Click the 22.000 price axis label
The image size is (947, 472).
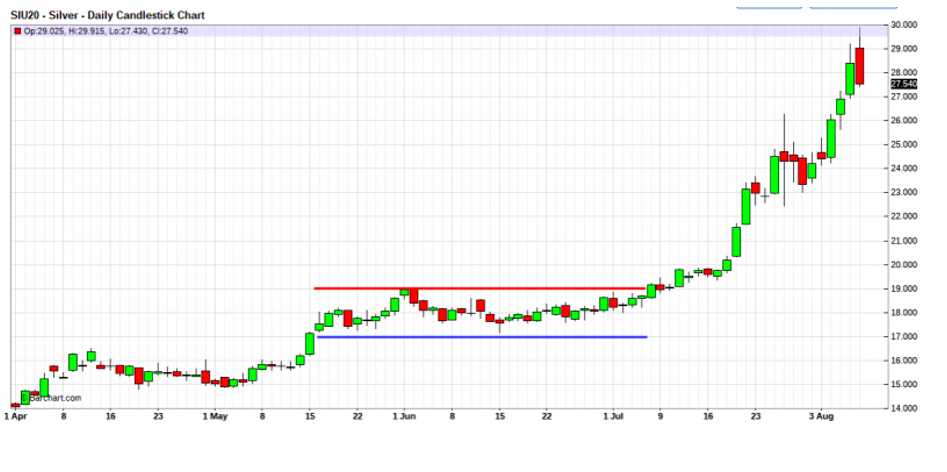[904, 217]
